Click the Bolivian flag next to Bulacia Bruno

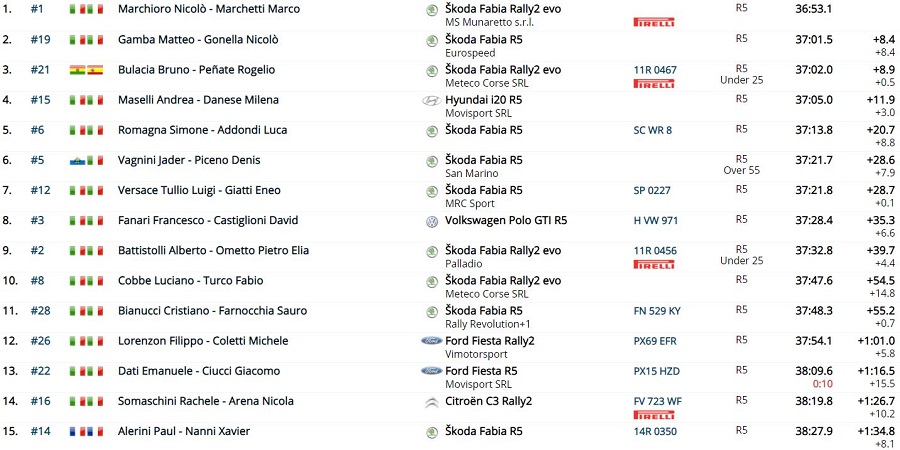(77, 70)
